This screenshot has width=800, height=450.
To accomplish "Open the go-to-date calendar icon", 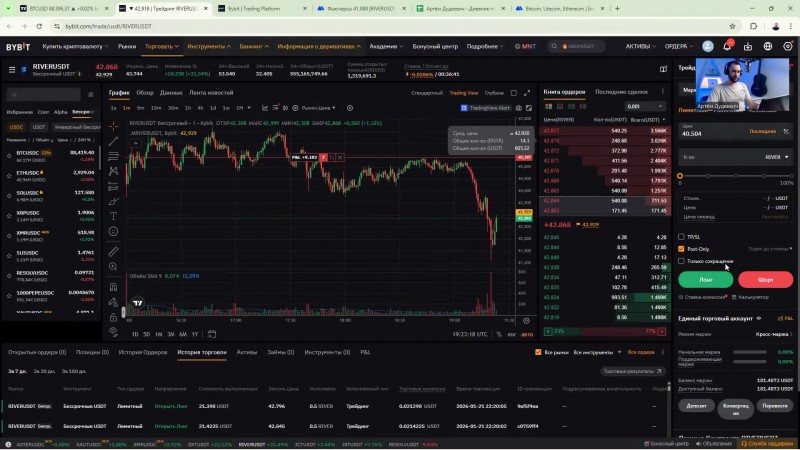I will pyautogui.click(x=212, y=334).
